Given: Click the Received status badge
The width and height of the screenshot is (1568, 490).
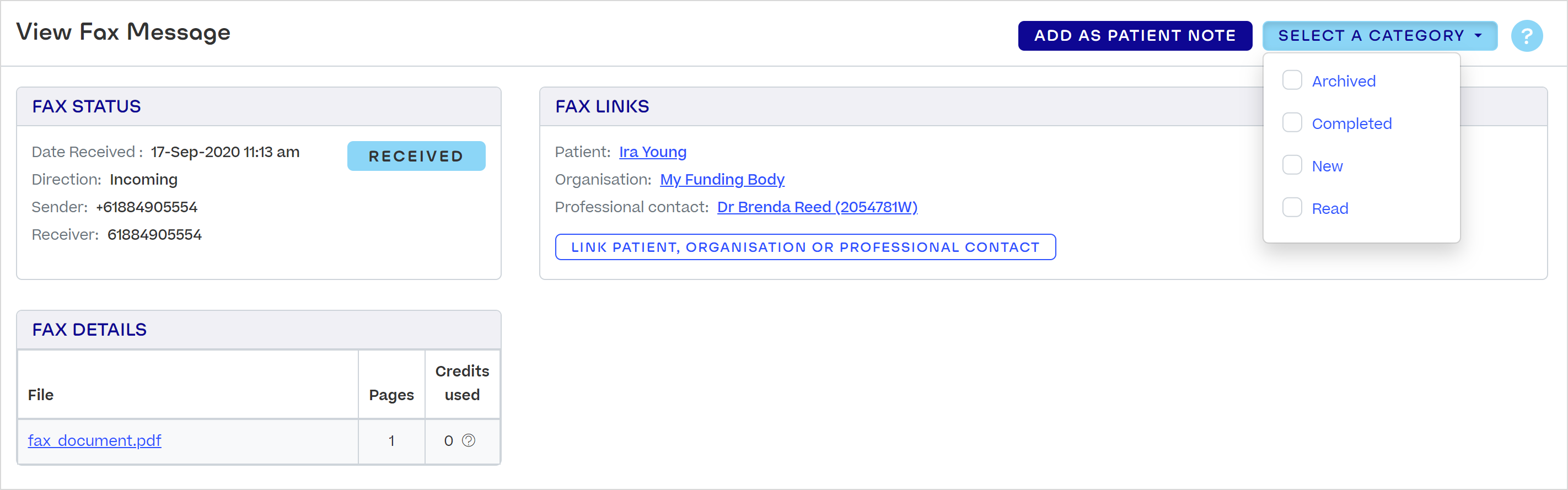Looking at the screenshot, I should pyautogui.click(x=416, y=157).
